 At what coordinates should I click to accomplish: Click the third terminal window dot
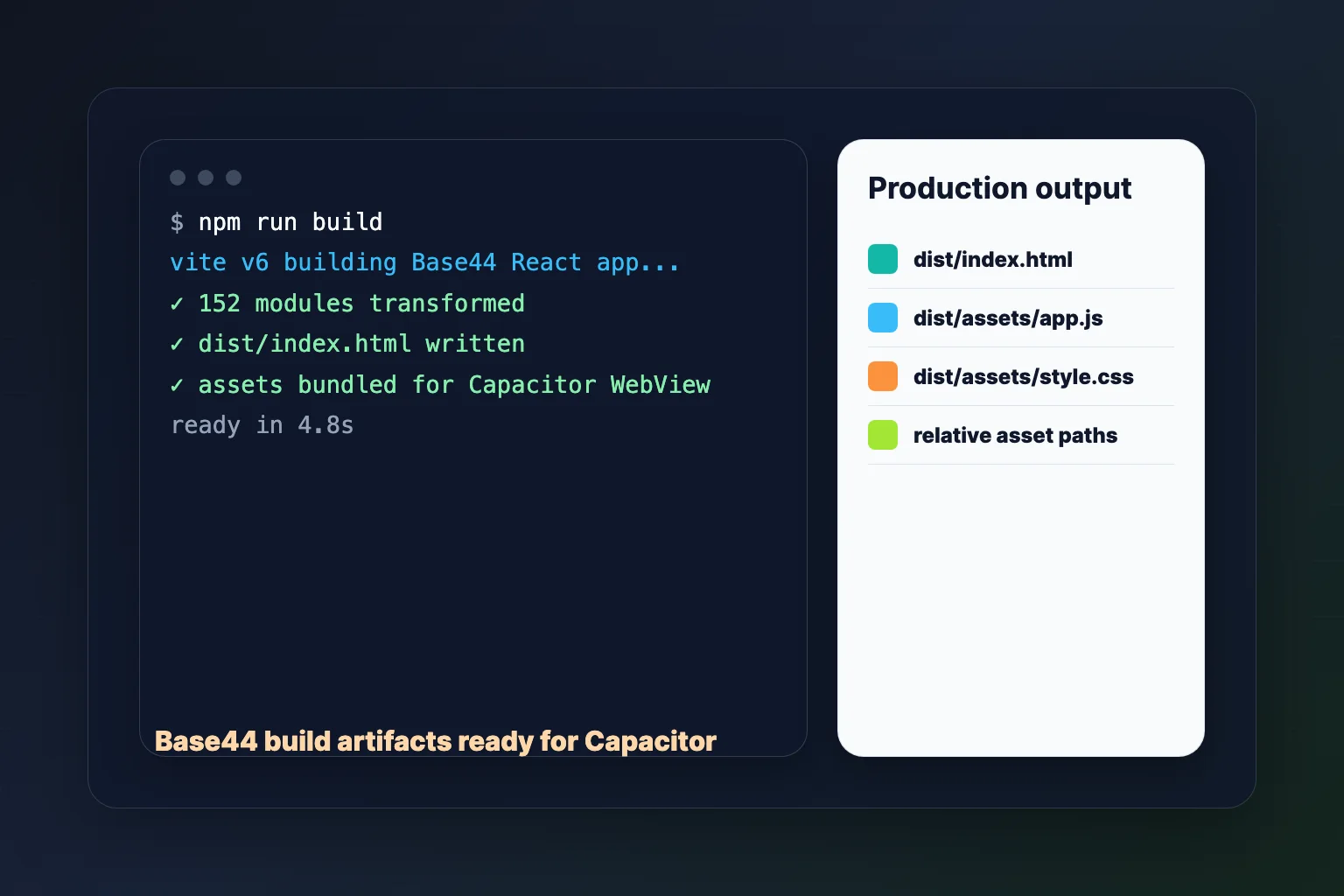coord(234,178)
